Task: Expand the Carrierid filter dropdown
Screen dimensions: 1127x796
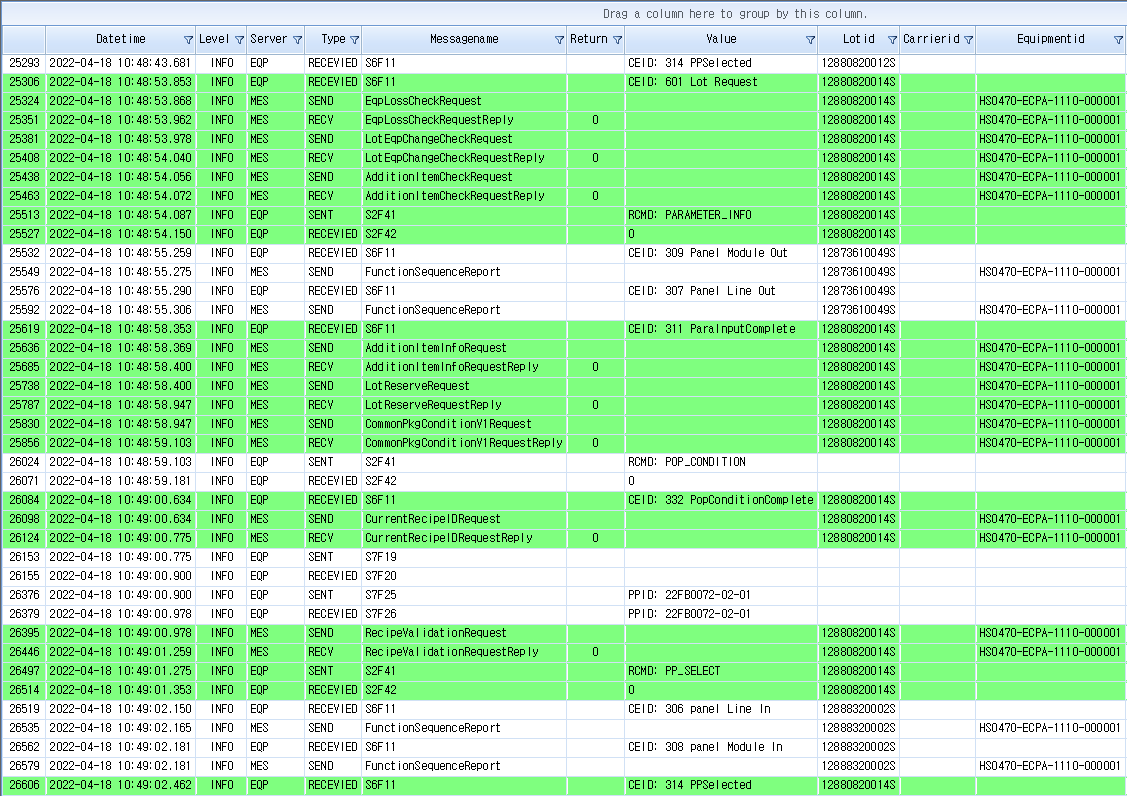Action: [x=967, y=40]
